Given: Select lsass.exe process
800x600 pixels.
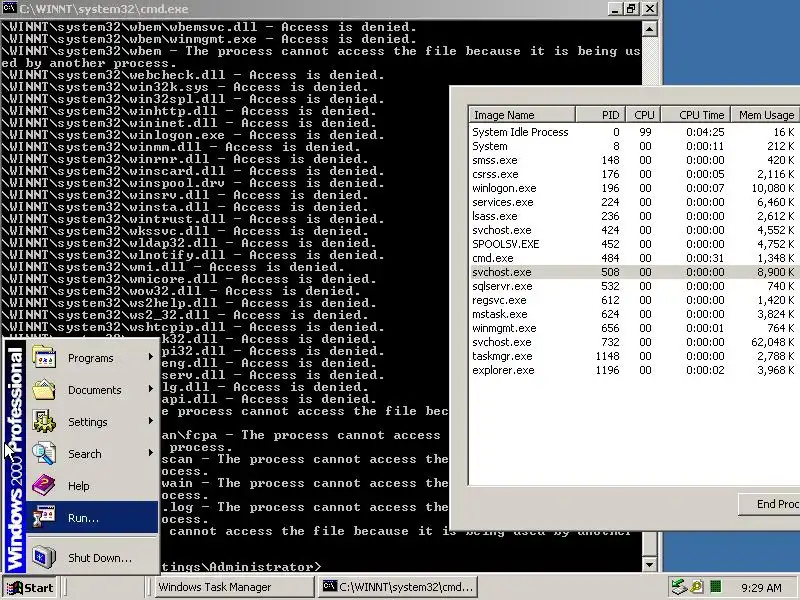Looking at the screenshot, I should pyautogui.click(x=634, y=216).
